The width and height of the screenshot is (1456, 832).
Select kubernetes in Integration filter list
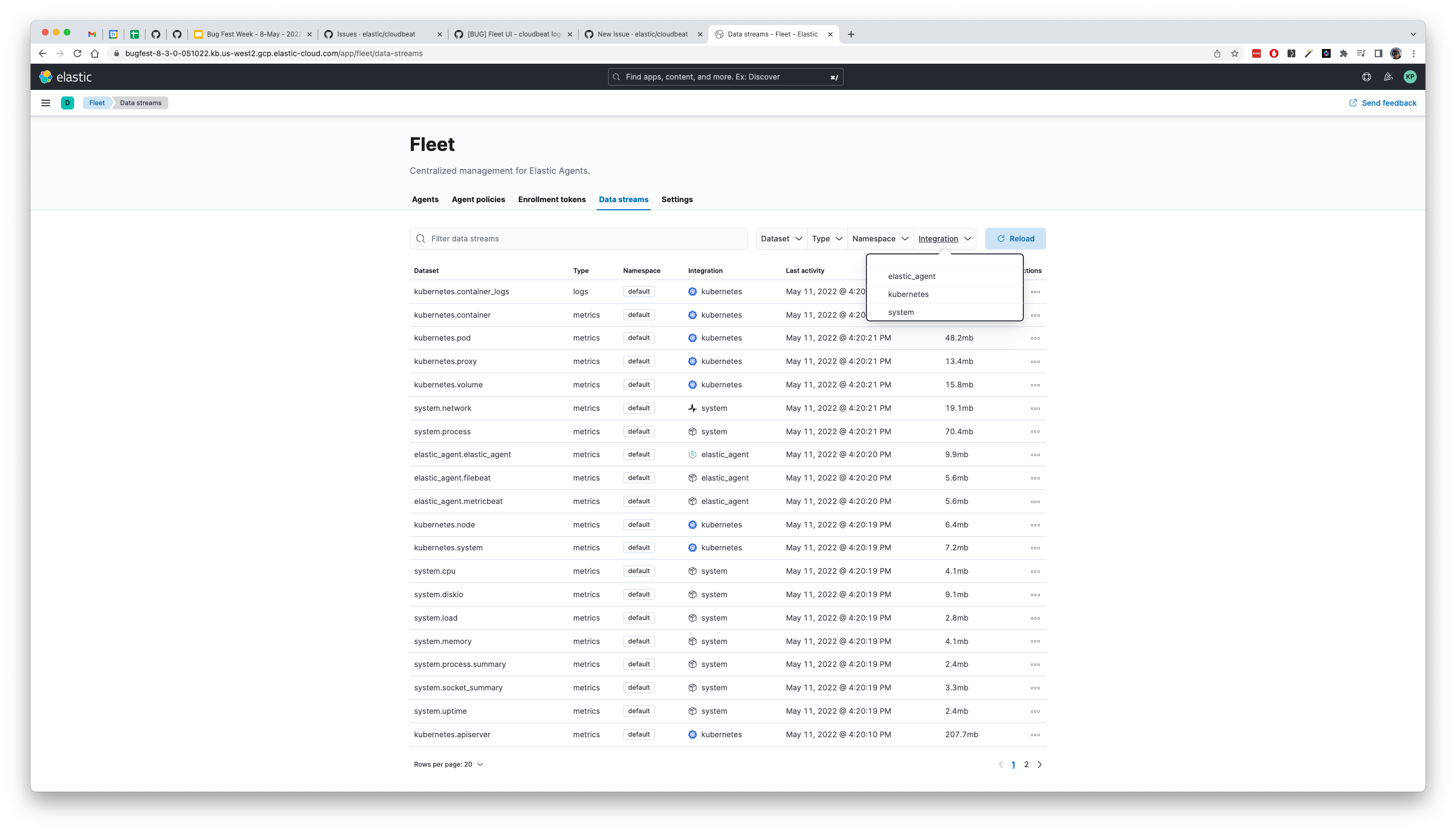[944, 294]
